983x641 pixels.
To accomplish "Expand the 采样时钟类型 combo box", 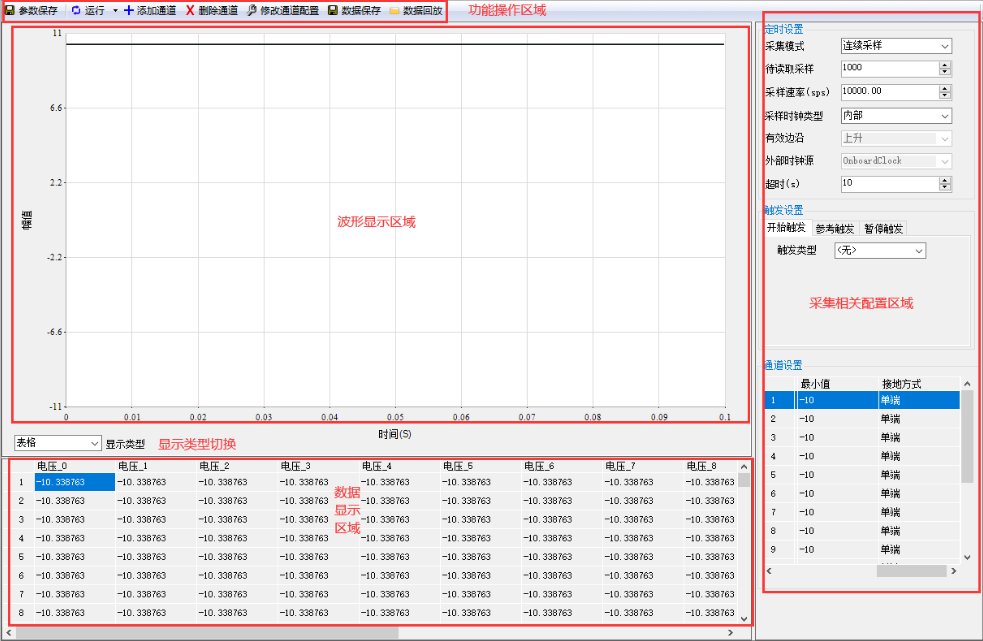I will 945,115.
